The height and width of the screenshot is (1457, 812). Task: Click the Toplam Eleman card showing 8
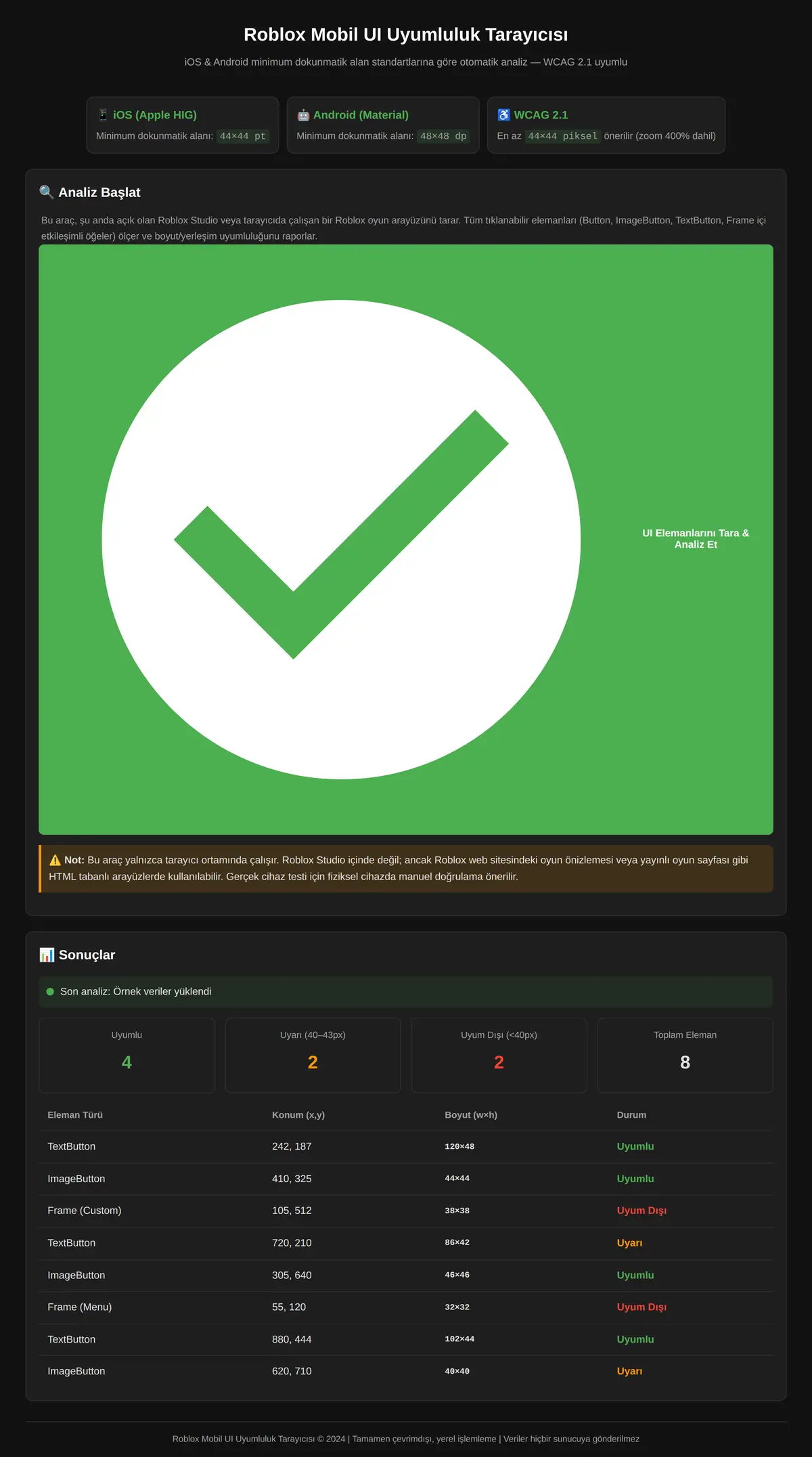point(685,1055)
